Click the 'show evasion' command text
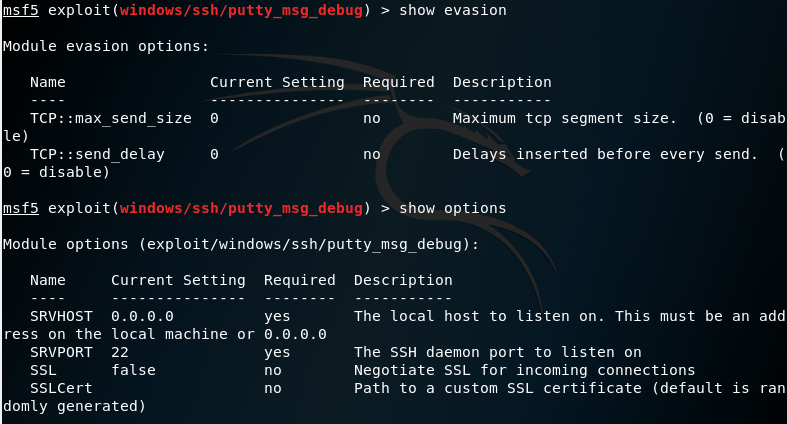The image size is (787, 424). (x=453, y=11)
